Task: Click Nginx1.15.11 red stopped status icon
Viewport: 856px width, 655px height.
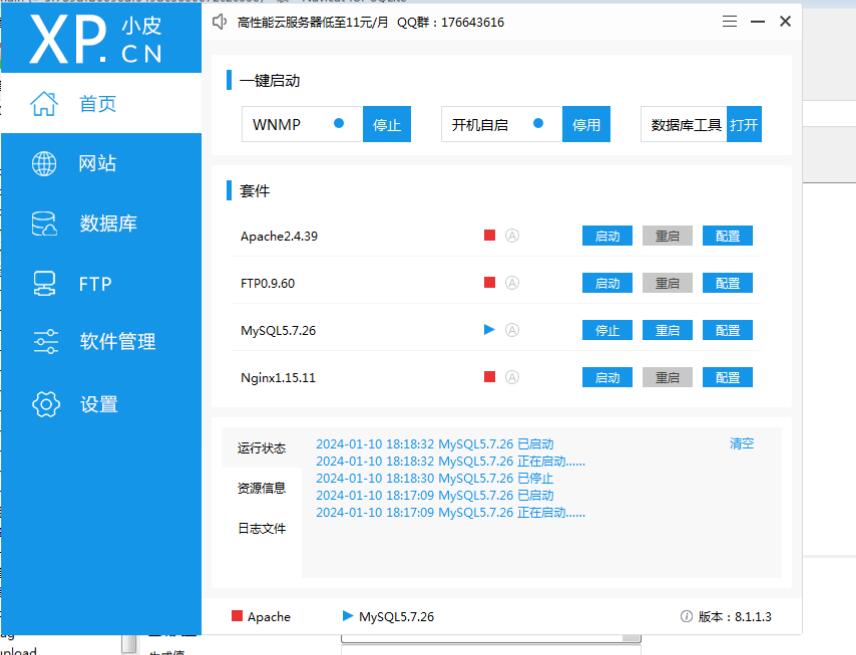Action: pos(490,377)
